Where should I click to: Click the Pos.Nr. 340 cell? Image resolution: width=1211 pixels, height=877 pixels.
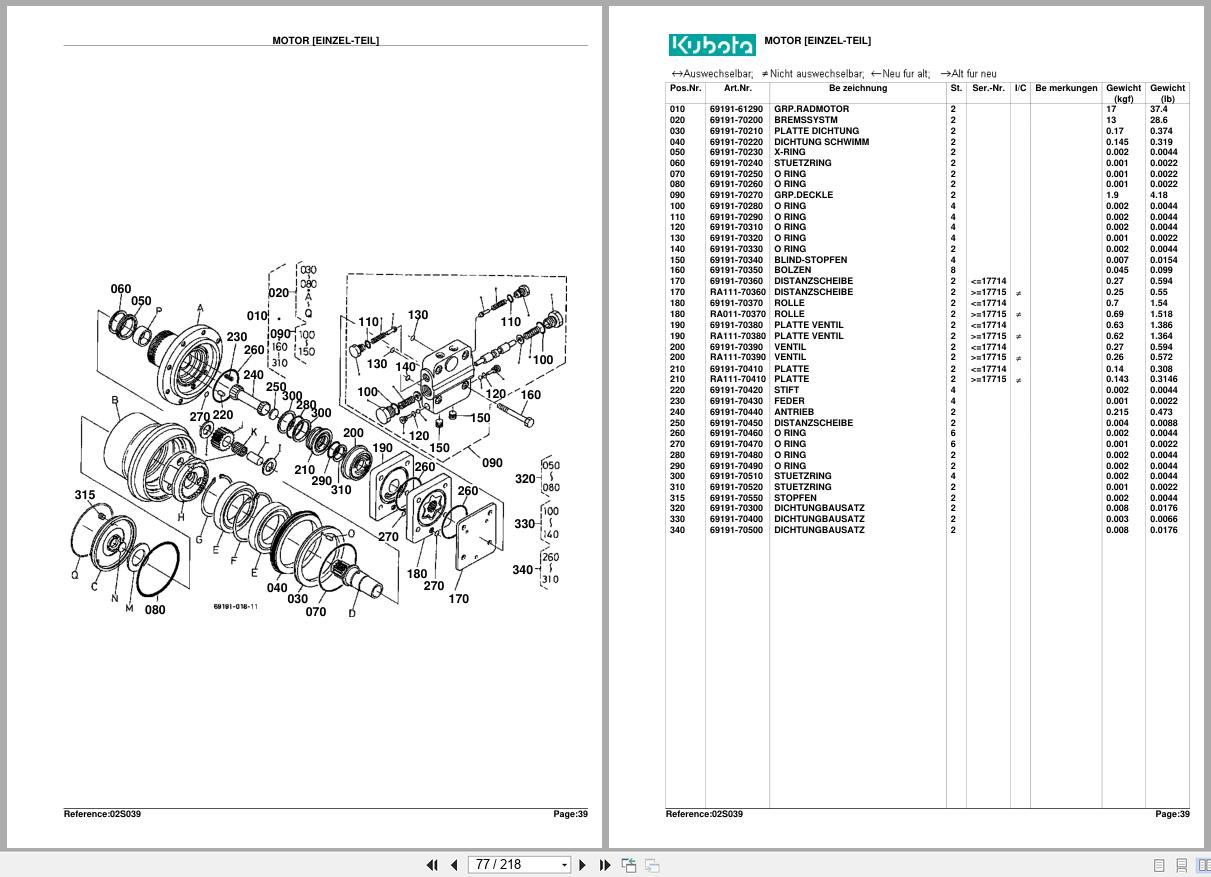click(x=678, y=530)
